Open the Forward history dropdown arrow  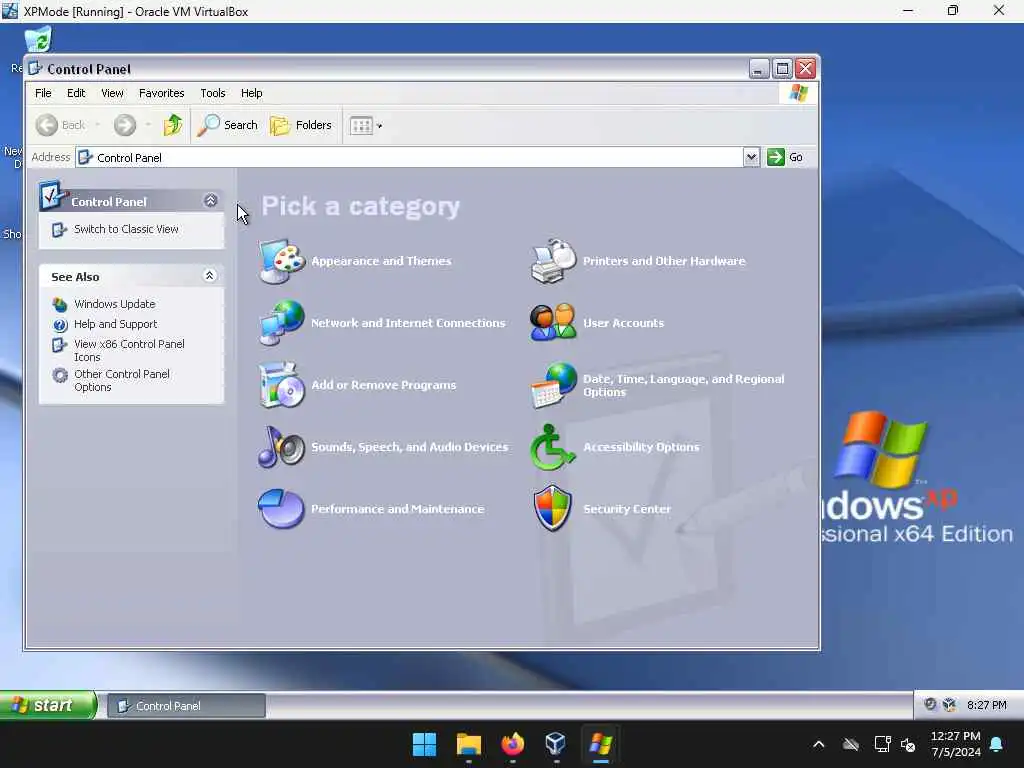(148, 125)
